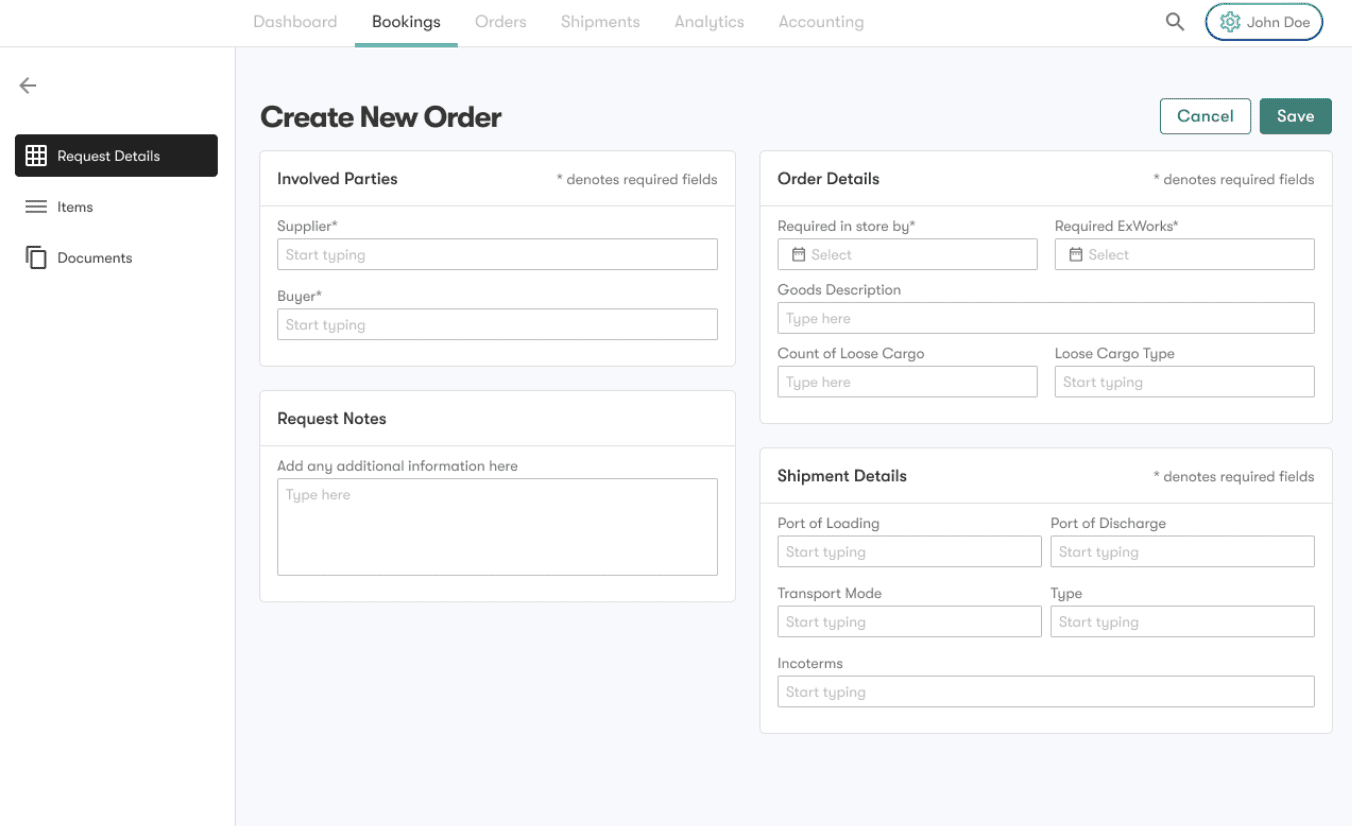Screen dimensions: 1352x826
Task: Switch to the Dashboard tab
Action: 295,21
